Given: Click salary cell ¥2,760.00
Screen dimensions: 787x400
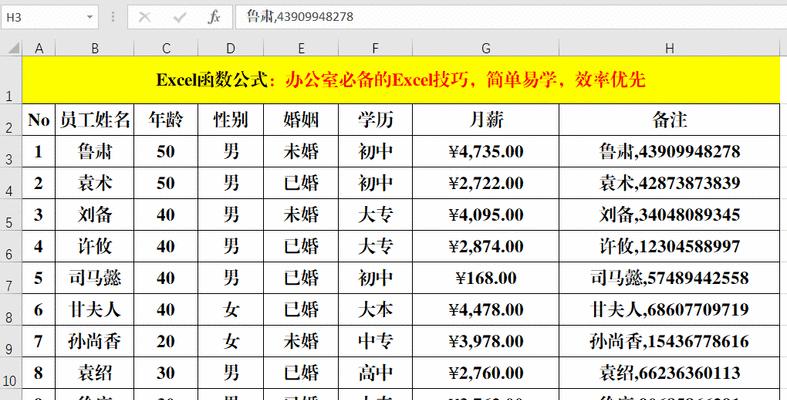Looking at the screenshot, I should (485, 372).
